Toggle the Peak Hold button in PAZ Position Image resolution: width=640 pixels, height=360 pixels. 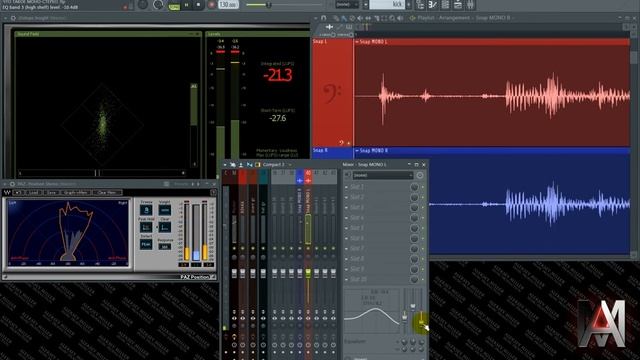(x=146, y=227)
